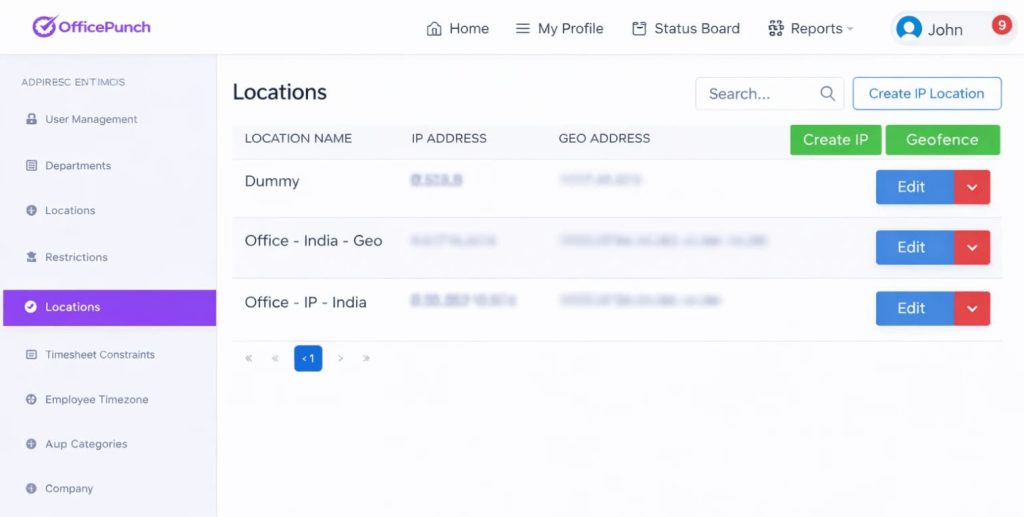
Task: Expand red dropdown for Office - India - Geo
Action: (x=972, y=248)
